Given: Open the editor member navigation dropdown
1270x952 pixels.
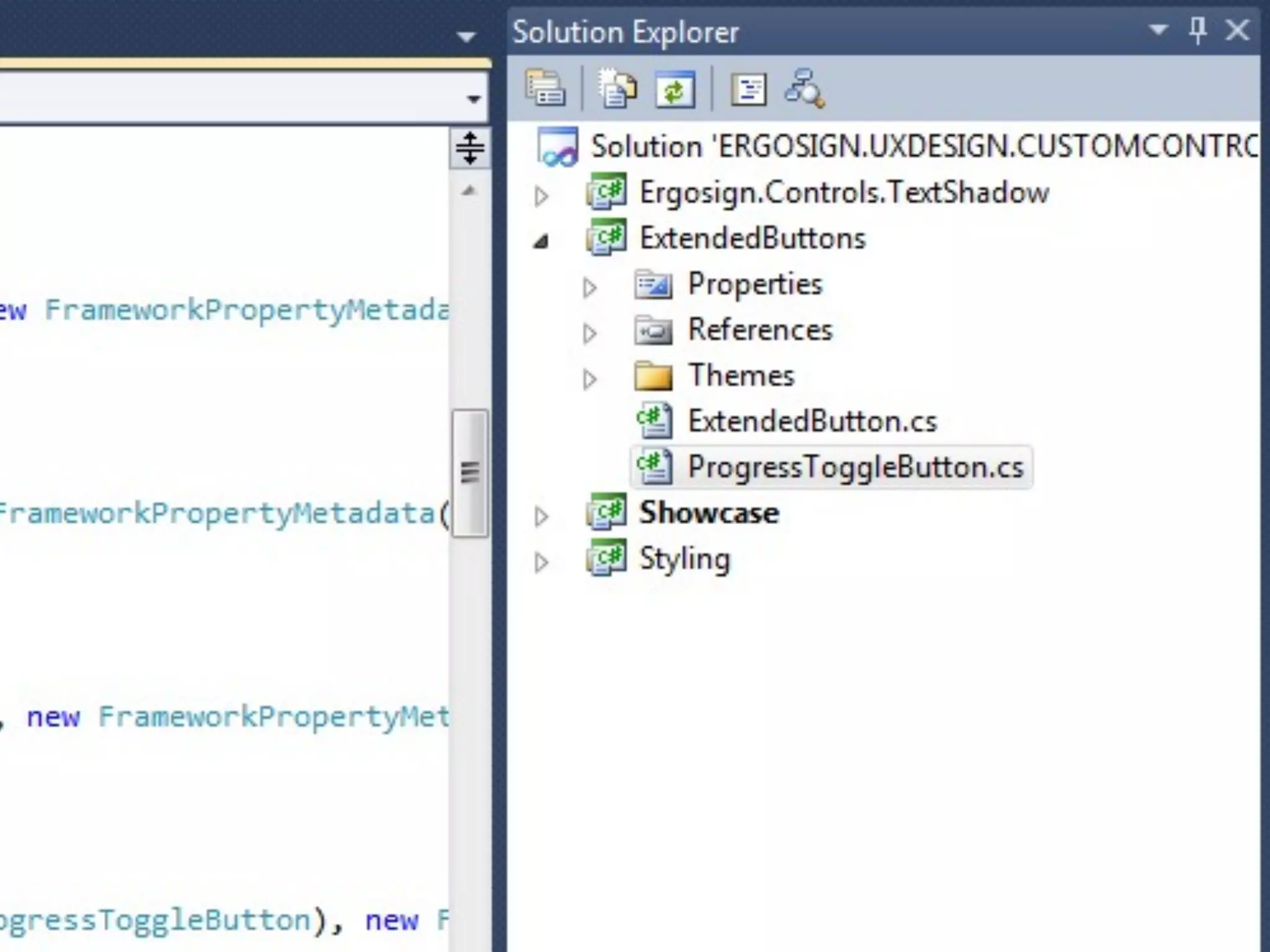Looking at the screenshot, I should point(473,99).
